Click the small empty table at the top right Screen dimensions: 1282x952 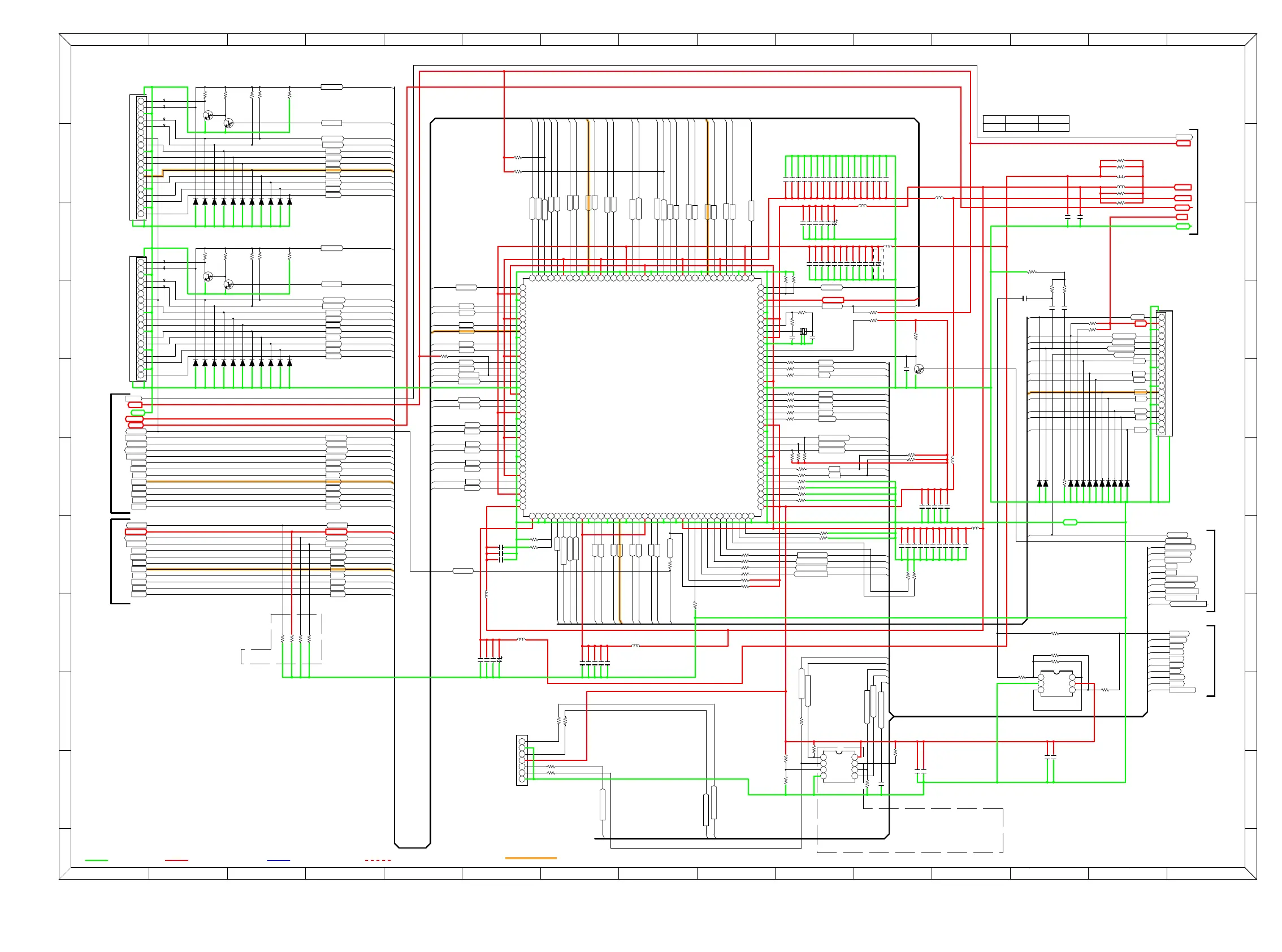[x=1025, y=123]
